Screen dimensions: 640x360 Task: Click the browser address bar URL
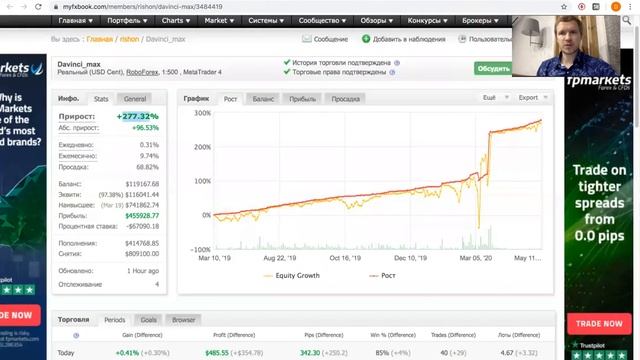142,7
